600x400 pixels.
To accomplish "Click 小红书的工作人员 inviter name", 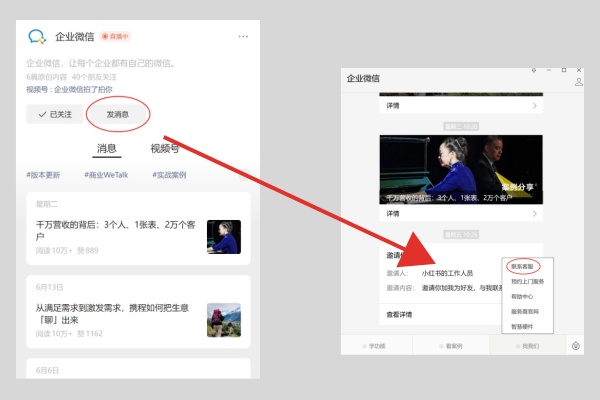I will (447, 273).
